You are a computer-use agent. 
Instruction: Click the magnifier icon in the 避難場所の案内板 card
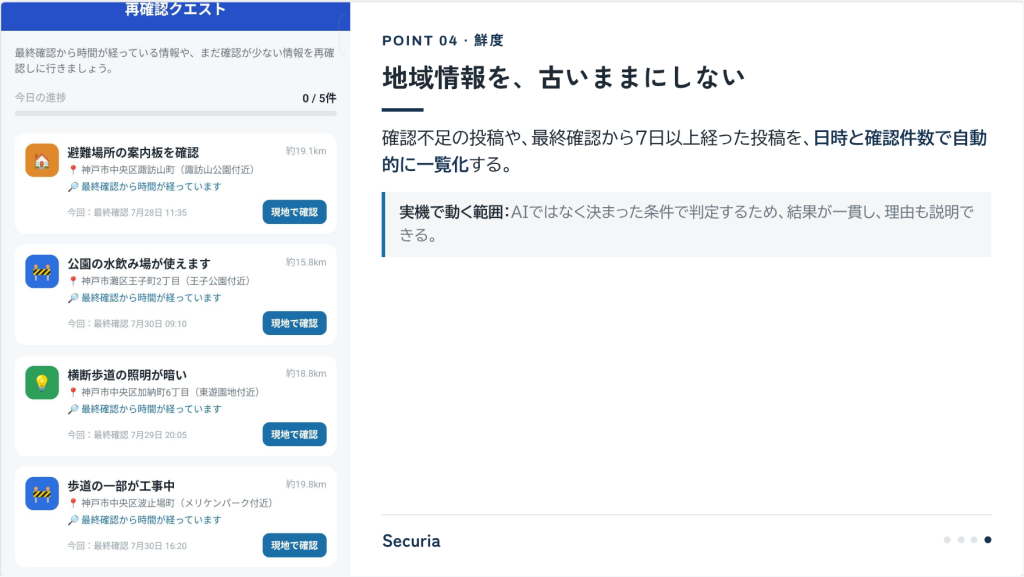[x=73, y=187]
